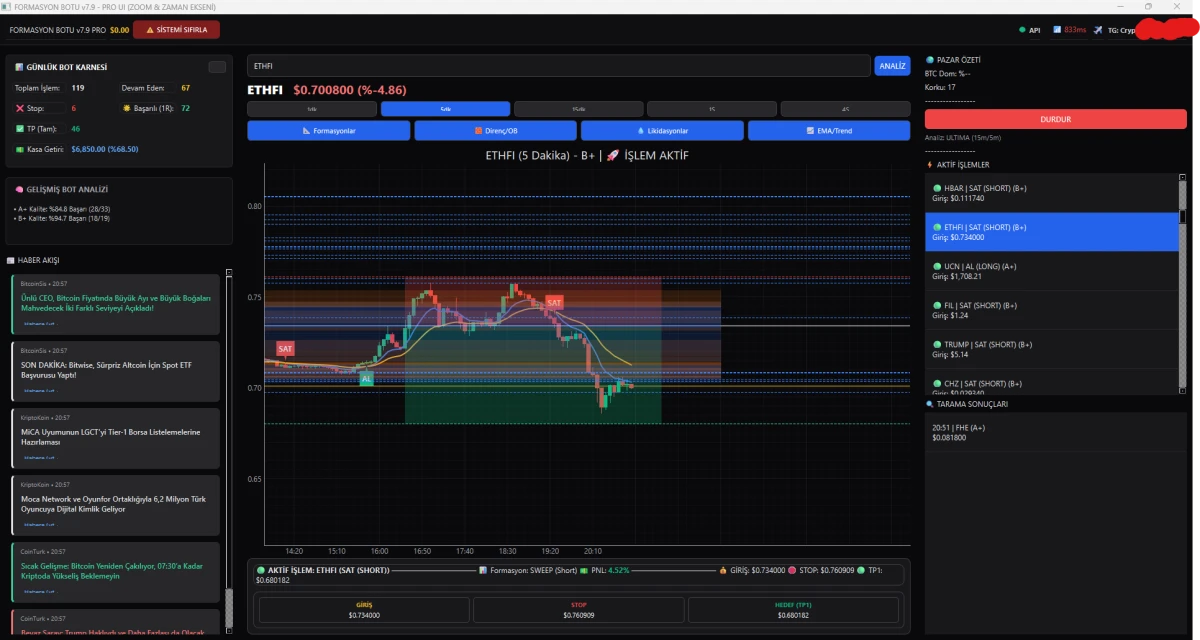This screenshot has height=640, width=1200.
Task: Click the globe icon beside Pazar Özeti
Action: tap(930, 60)
